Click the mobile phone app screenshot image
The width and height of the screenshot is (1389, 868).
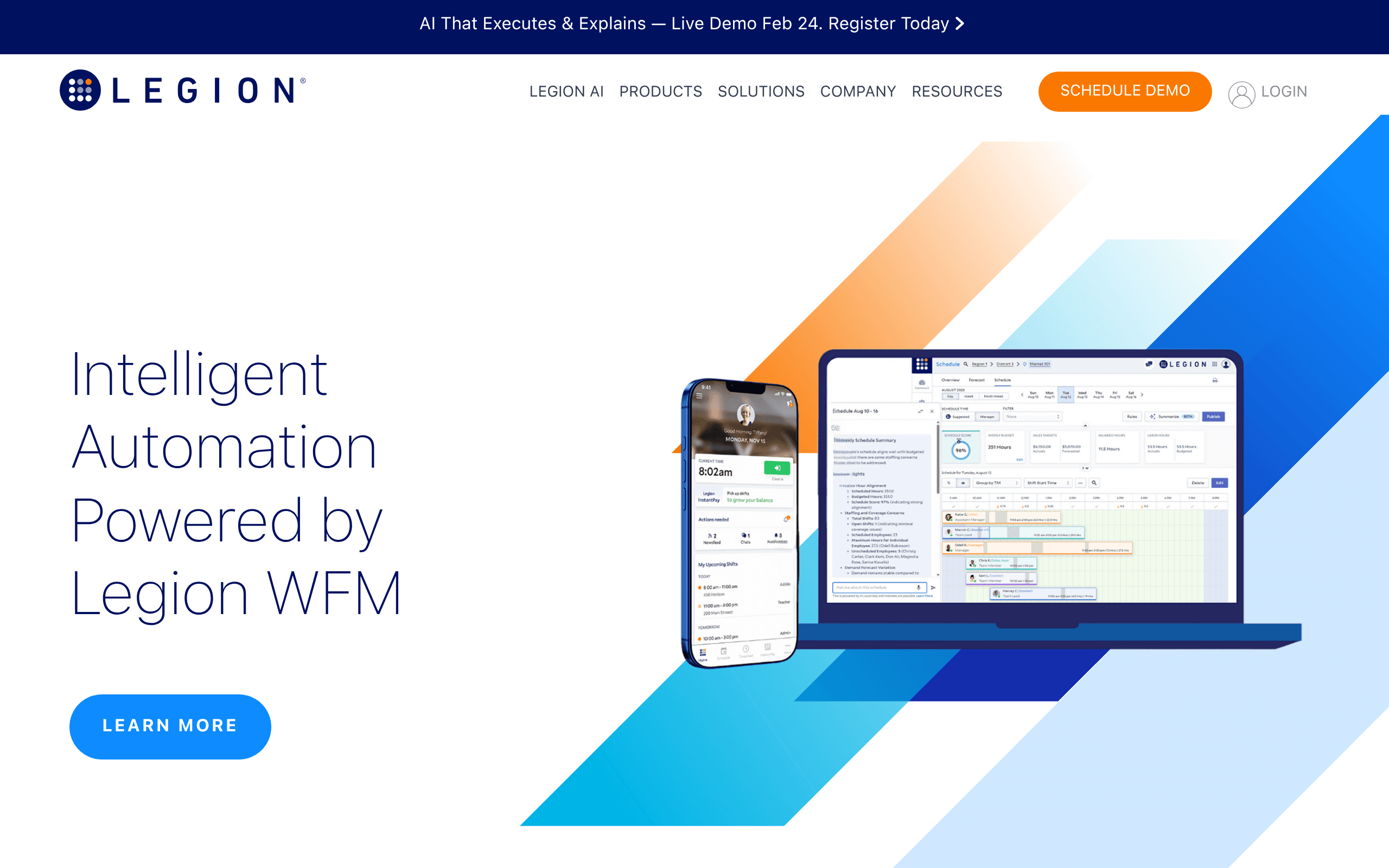coord(740,523)
